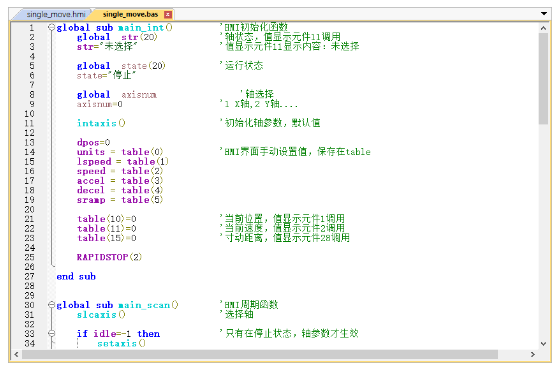Click the comment '运行状态'

(242, 66)
